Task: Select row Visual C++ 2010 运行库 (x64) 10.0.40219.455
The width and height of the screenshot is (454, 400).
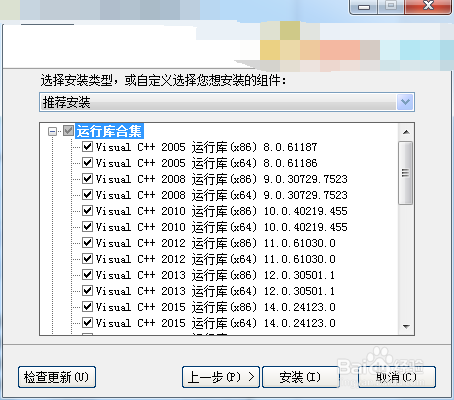Action: click(221, 227)
